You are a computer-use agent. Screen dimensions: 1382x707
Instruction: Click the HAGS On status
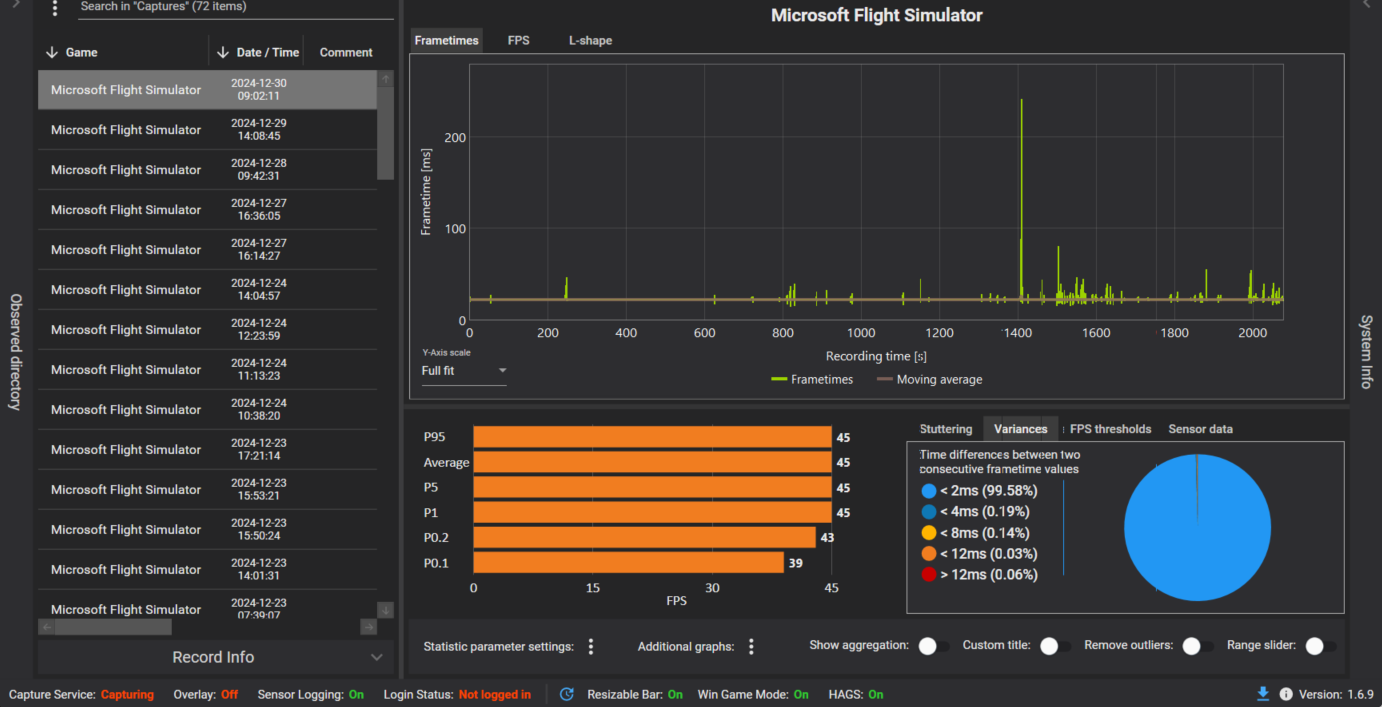876,695
